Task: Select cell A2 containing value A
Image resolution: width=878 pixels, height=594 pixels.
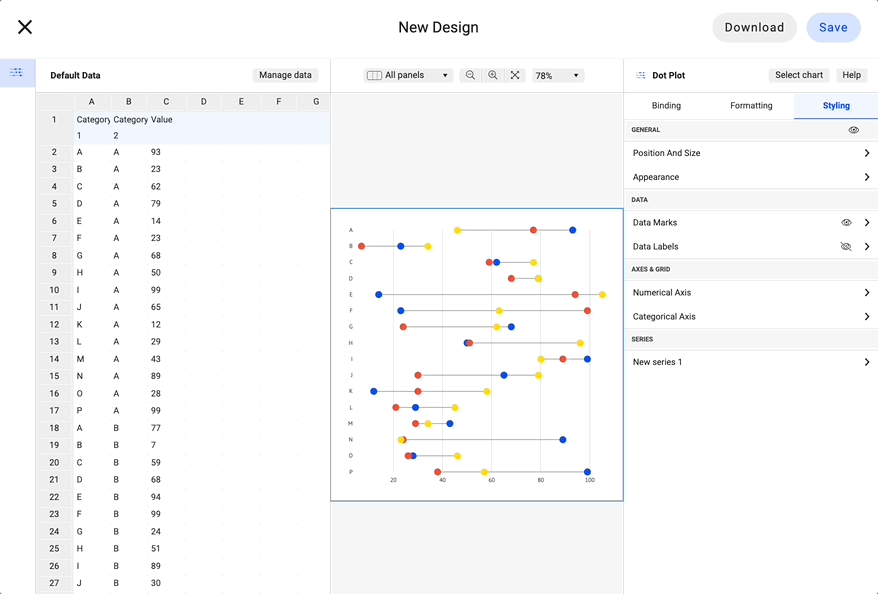Action: [92, 151]
